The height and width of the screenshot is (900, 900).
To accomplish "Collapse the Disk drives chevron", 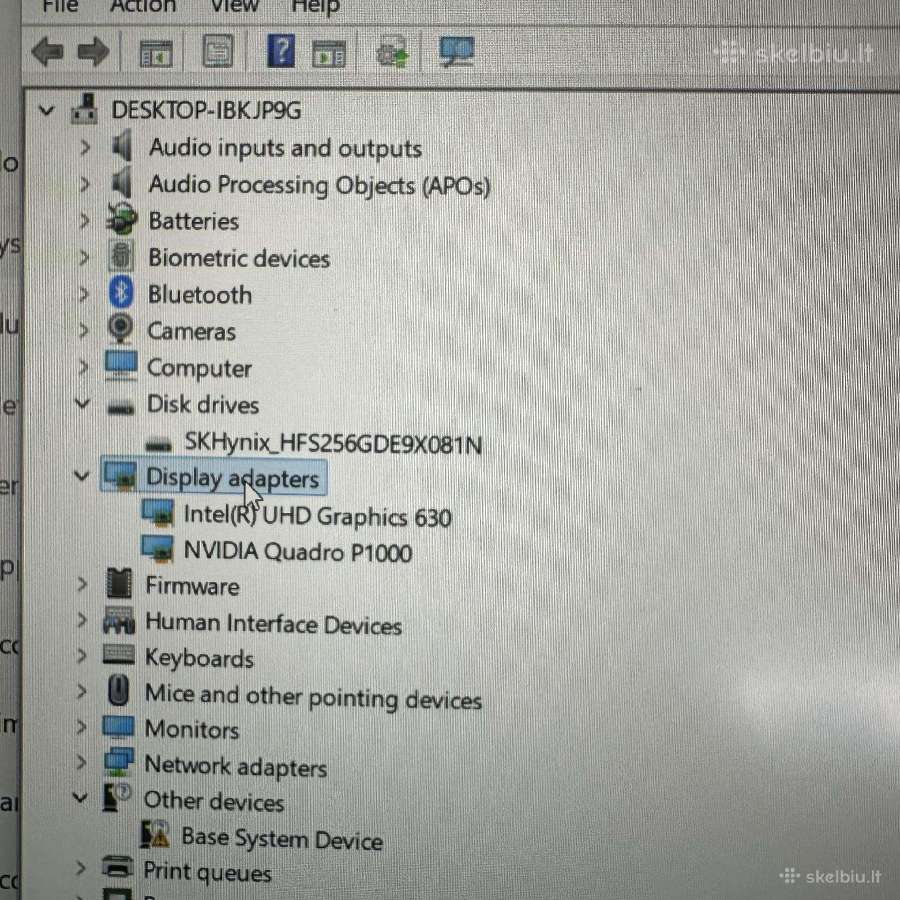I will point(83,404).
